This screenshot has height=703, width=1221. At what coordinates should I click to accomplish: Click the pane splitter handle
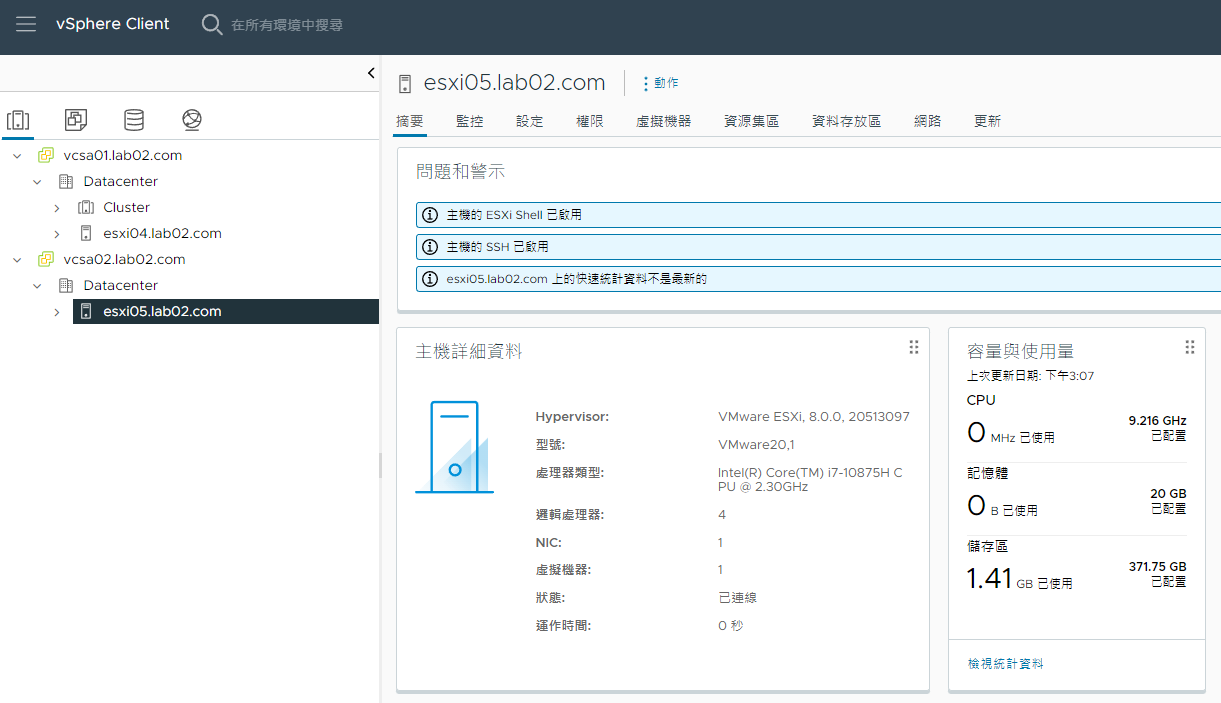pyautogui.click(x=380, y=466)
